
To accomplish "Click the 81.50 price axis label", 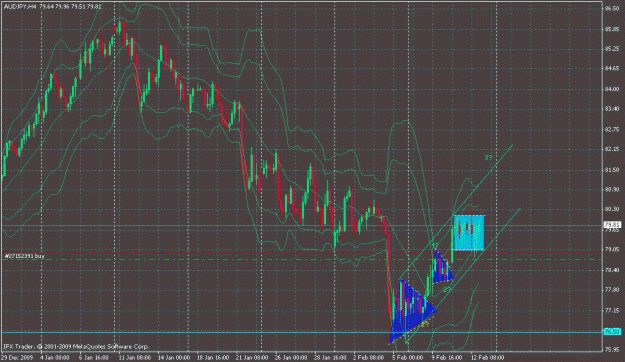I will click(612, 170).
